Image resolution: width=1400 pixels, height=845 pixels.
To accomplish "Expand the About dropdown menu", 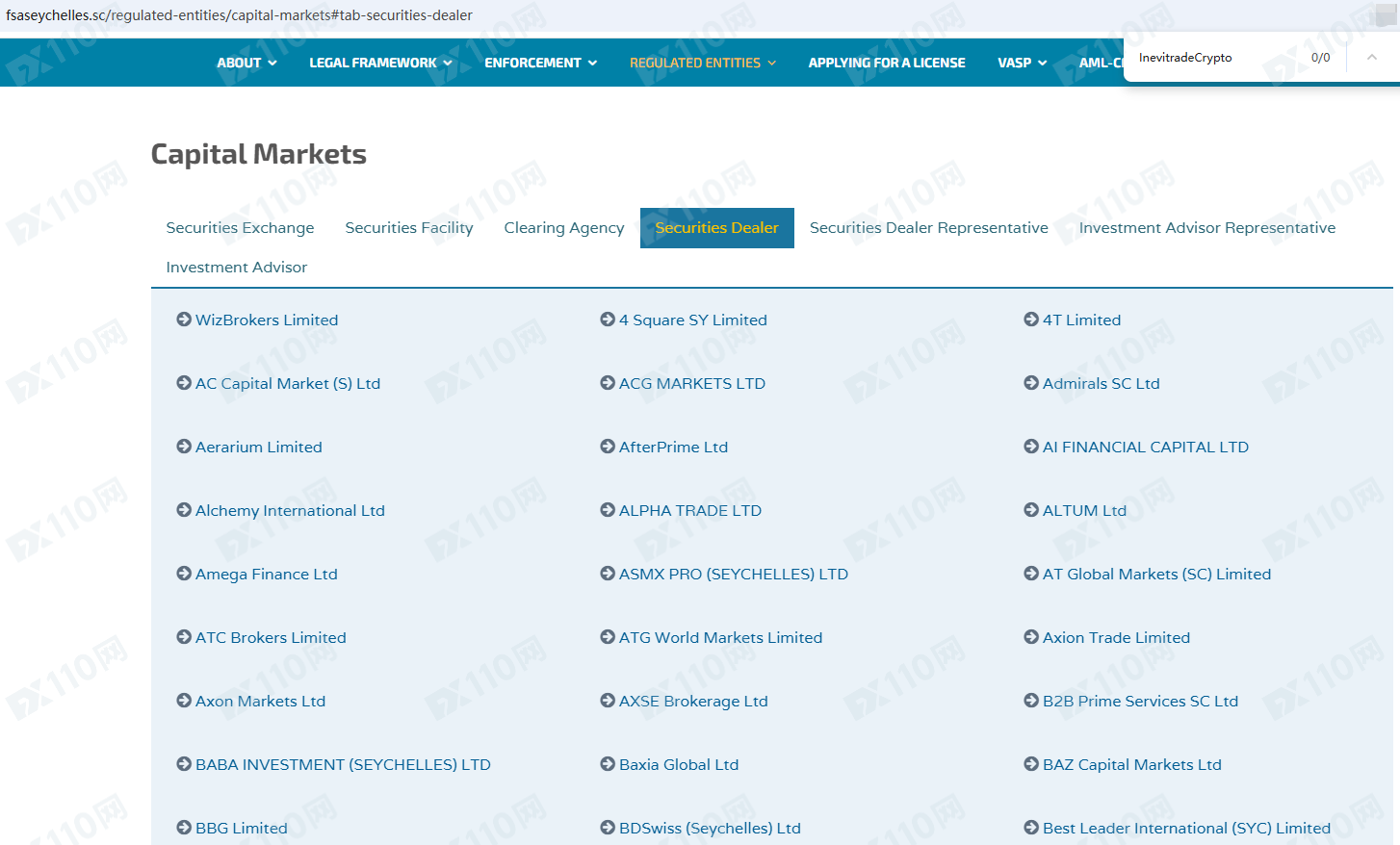I will click(246, 63).
